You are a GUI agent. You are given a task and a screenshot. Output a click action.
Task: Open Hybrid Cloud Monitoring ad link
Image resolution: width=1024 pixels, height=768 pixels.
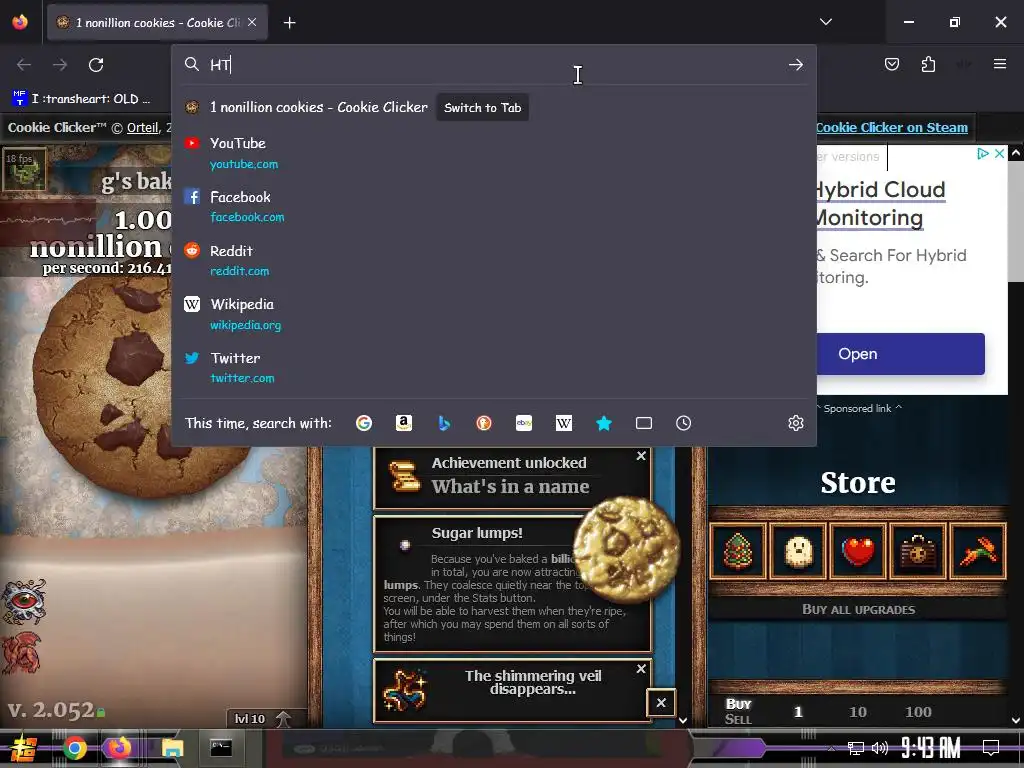coord(880,203)
